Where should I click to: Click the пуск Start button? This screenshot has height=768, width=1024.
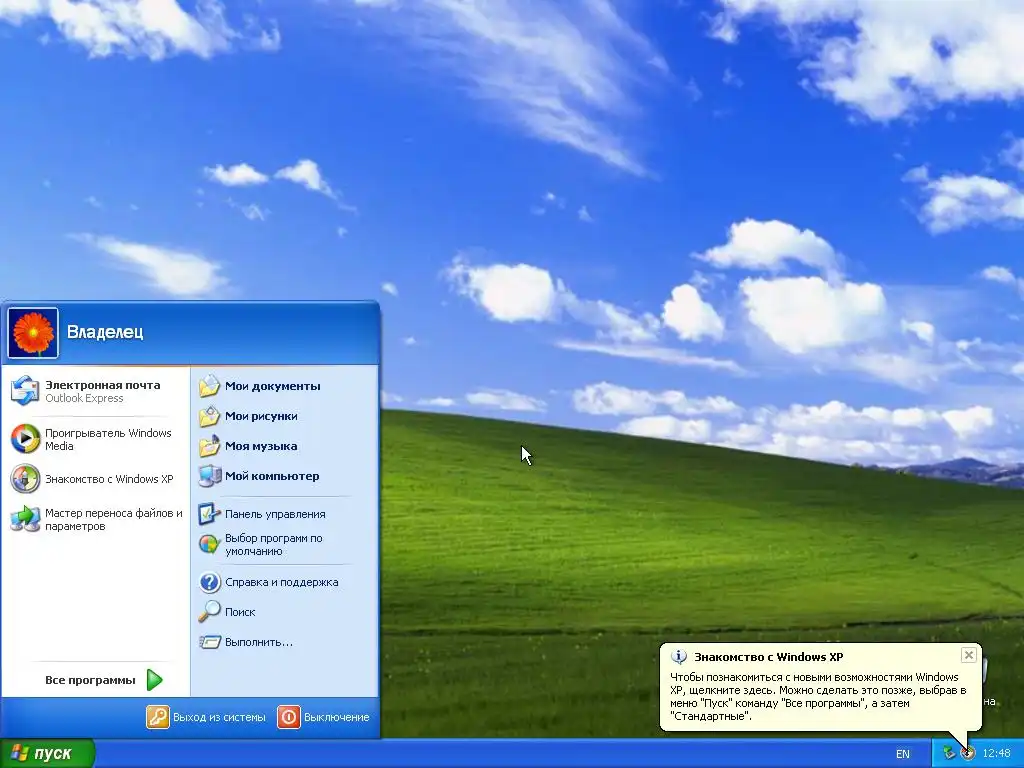[x=47, y=754]
